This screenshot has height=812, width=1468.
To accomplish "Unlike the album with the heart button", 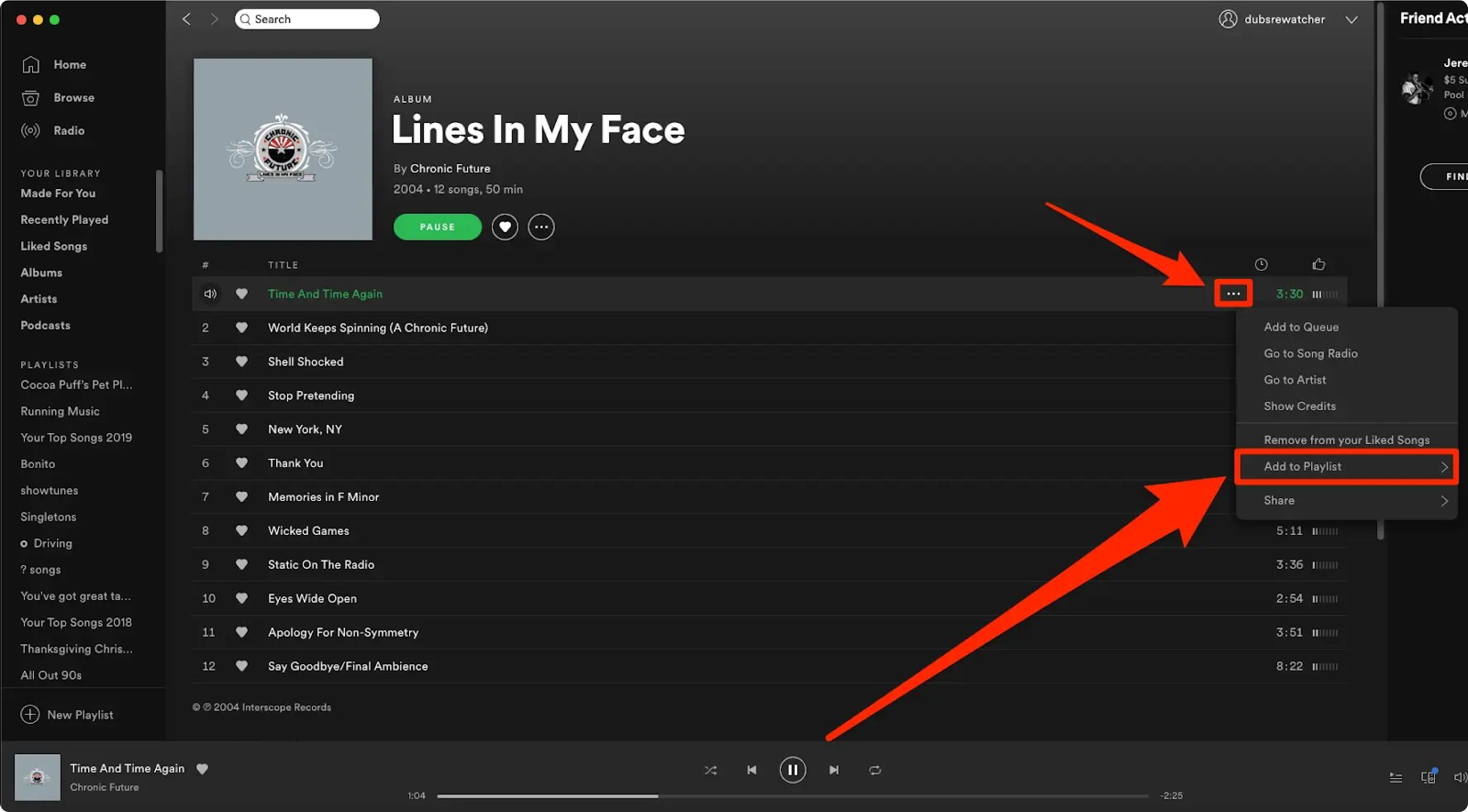I will point(504,227).
